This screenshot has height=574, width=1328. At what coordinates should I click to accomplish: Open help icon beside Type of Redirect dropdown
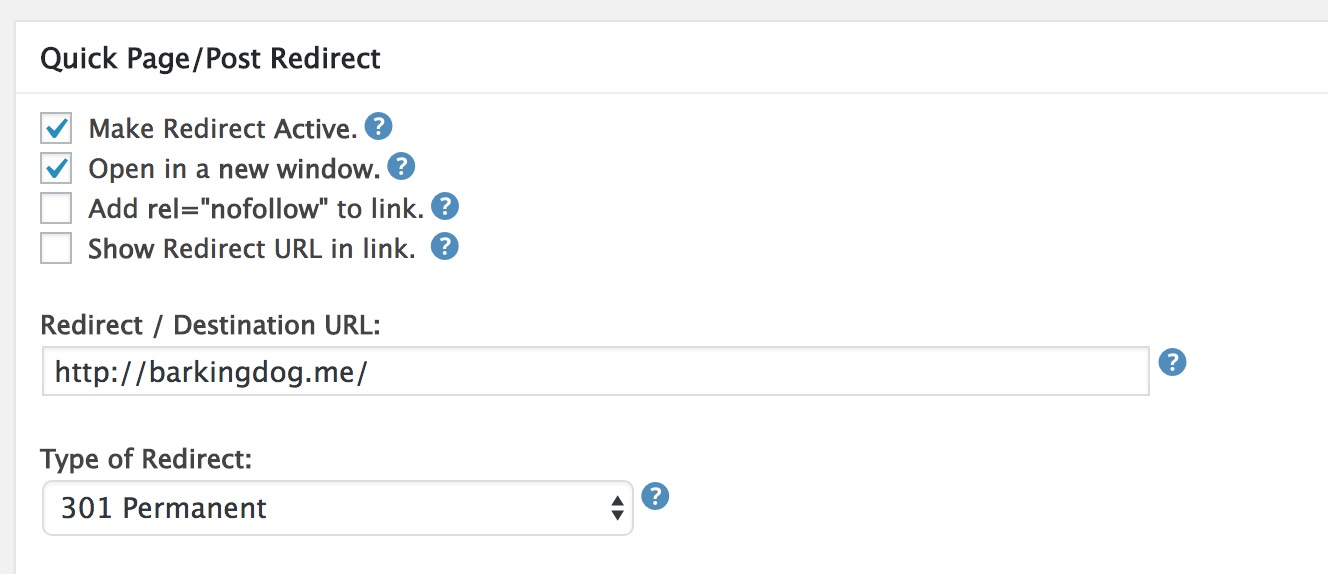point(655,496)
